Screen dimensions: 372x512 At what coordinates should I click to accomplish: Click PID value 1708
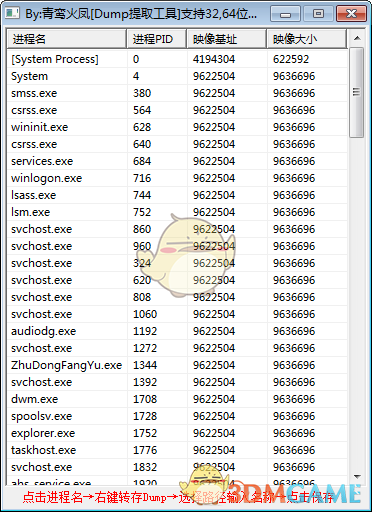(x=145, y=399)
